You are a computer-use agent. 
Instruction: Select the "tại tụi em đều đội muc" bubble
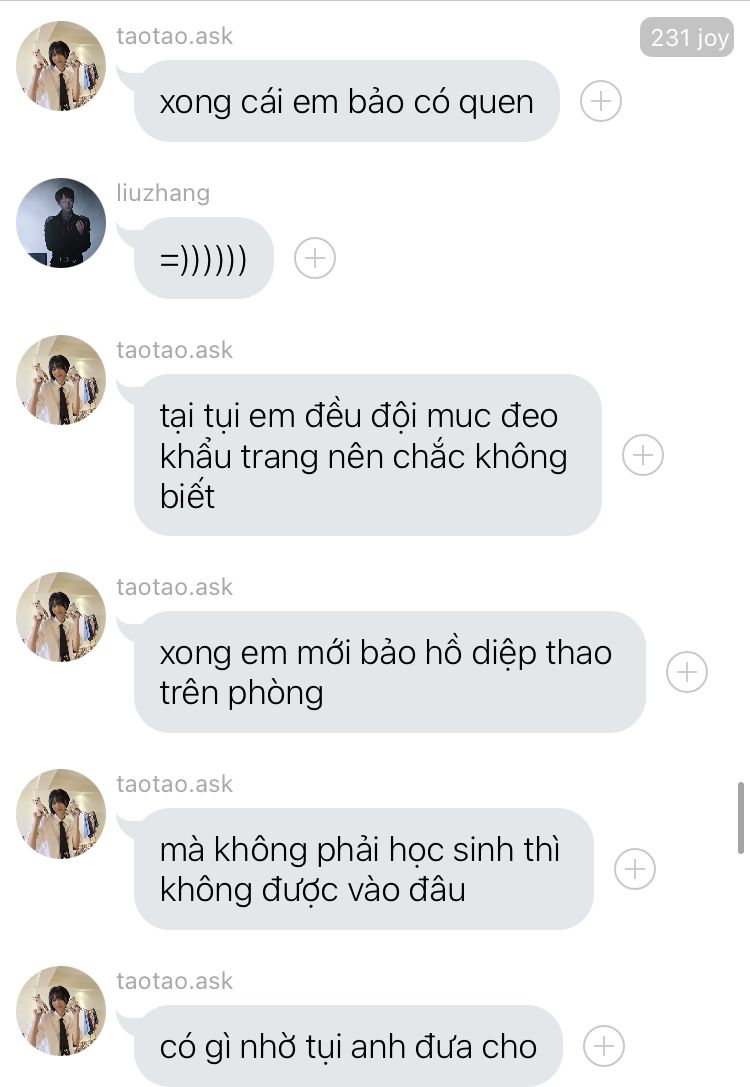[367, 455]
